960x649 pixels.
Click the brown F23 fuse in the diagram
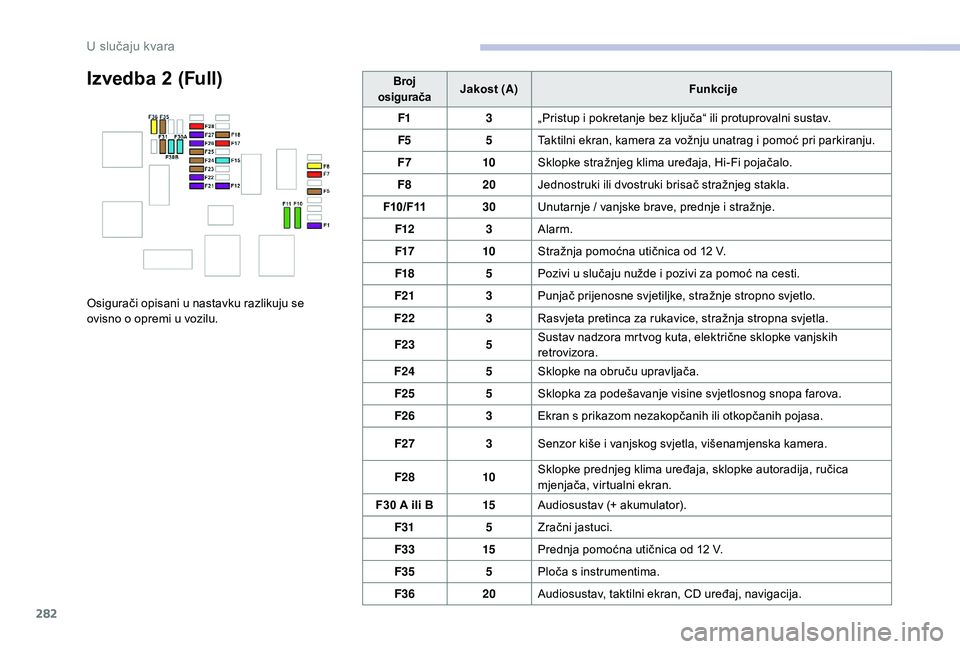click(x=197, y=169)
